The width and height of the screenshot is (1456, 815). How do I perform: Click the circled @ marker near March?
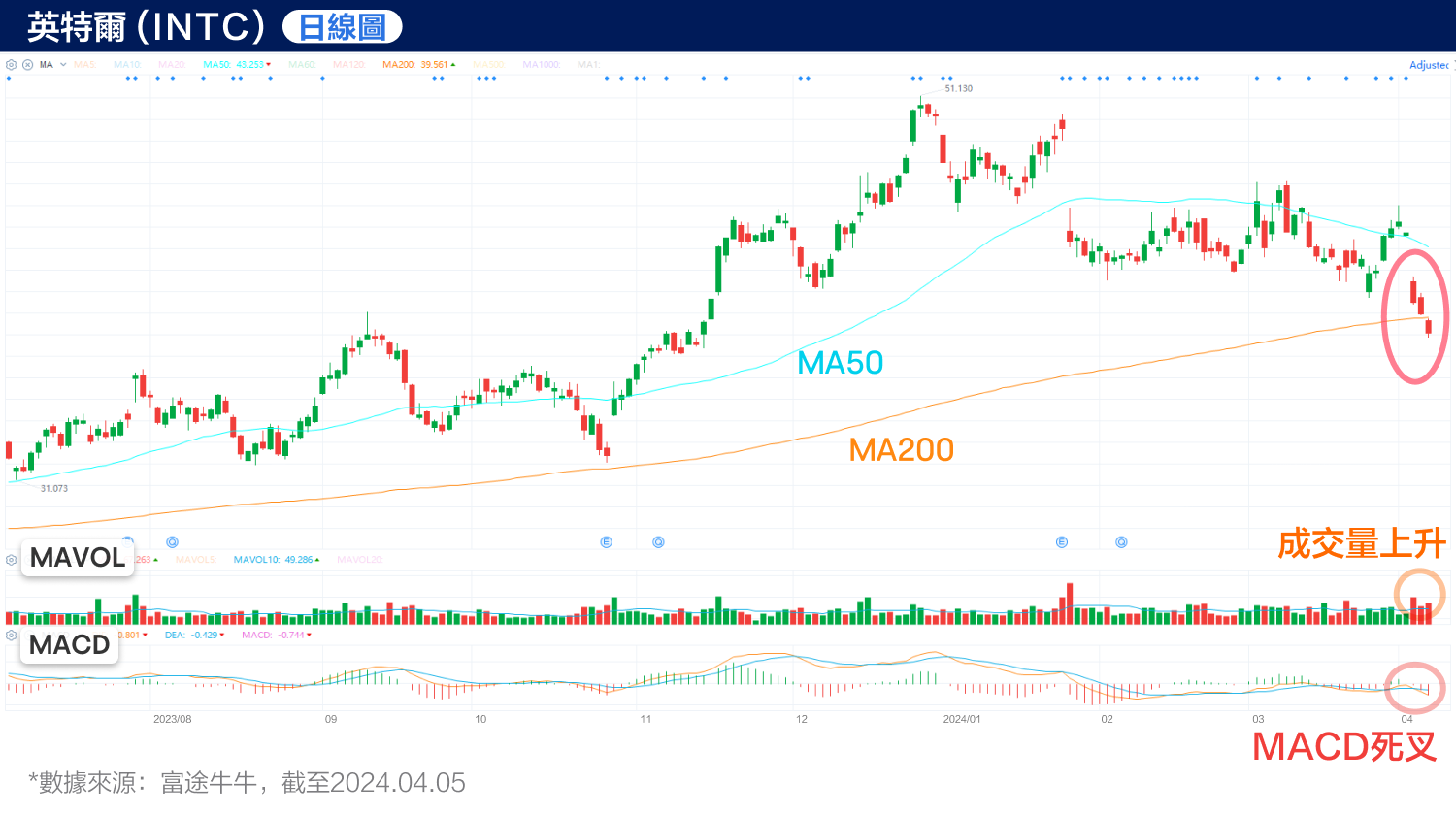coord(1121,542)
